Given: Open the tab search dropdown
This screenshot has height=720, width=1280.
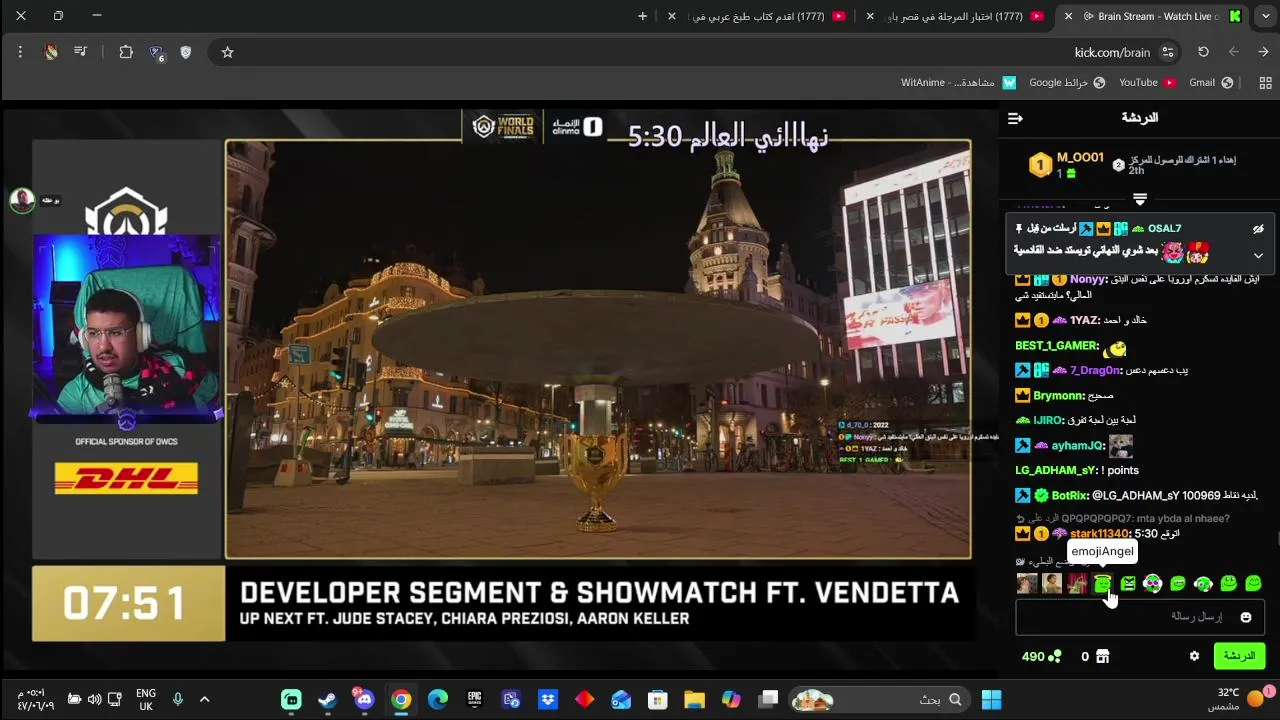Looking at the screenshot, I should 1264,16.
